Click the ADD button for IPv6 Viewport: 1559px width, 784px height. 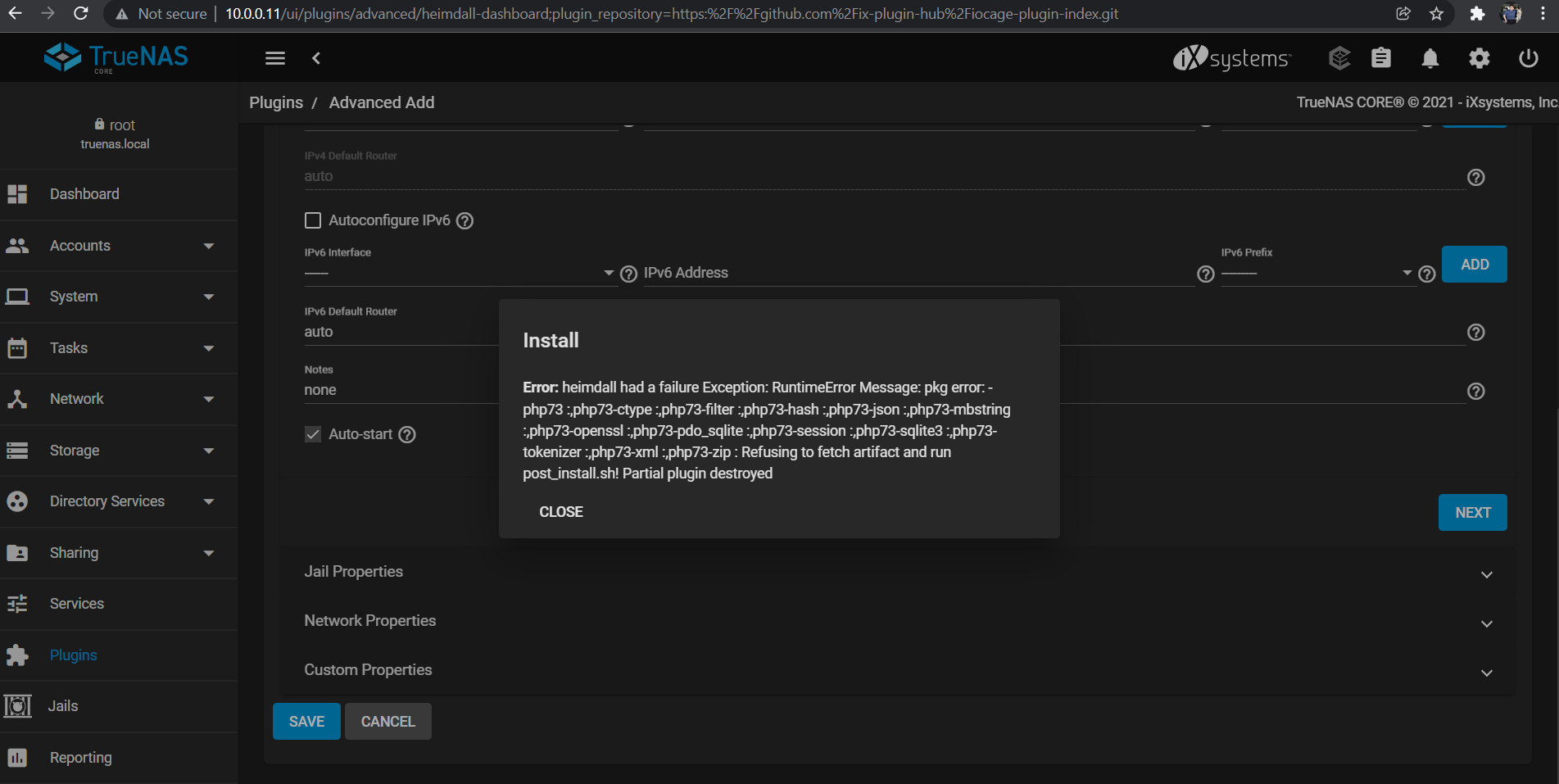pyautogui.click(x=1475, y=265)
